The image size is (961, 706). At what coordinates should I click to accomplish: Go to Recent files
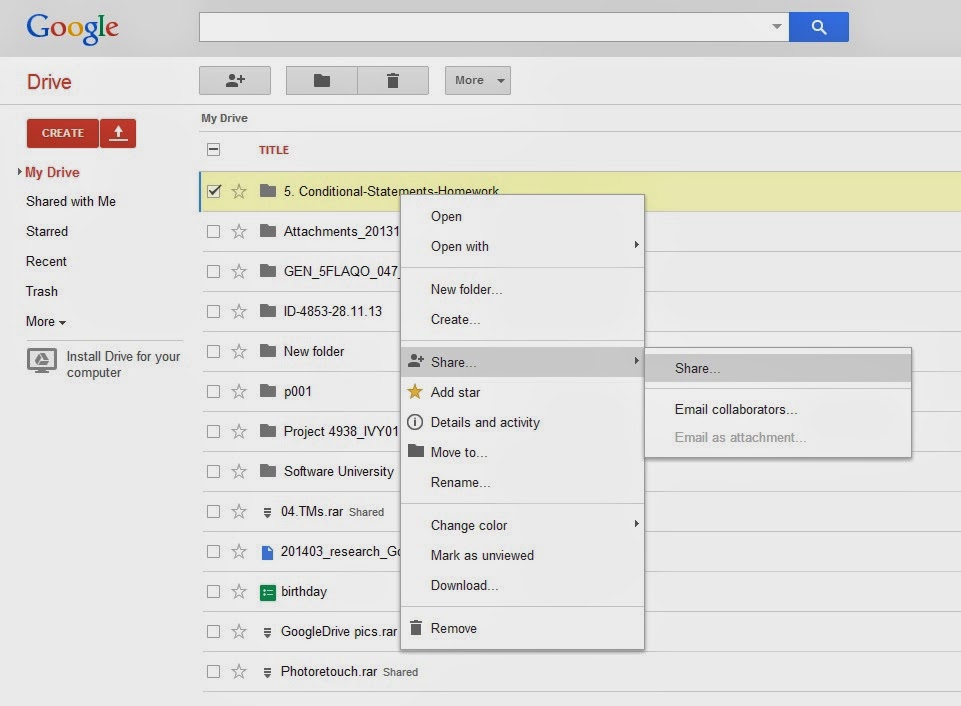tap(46, 262)
